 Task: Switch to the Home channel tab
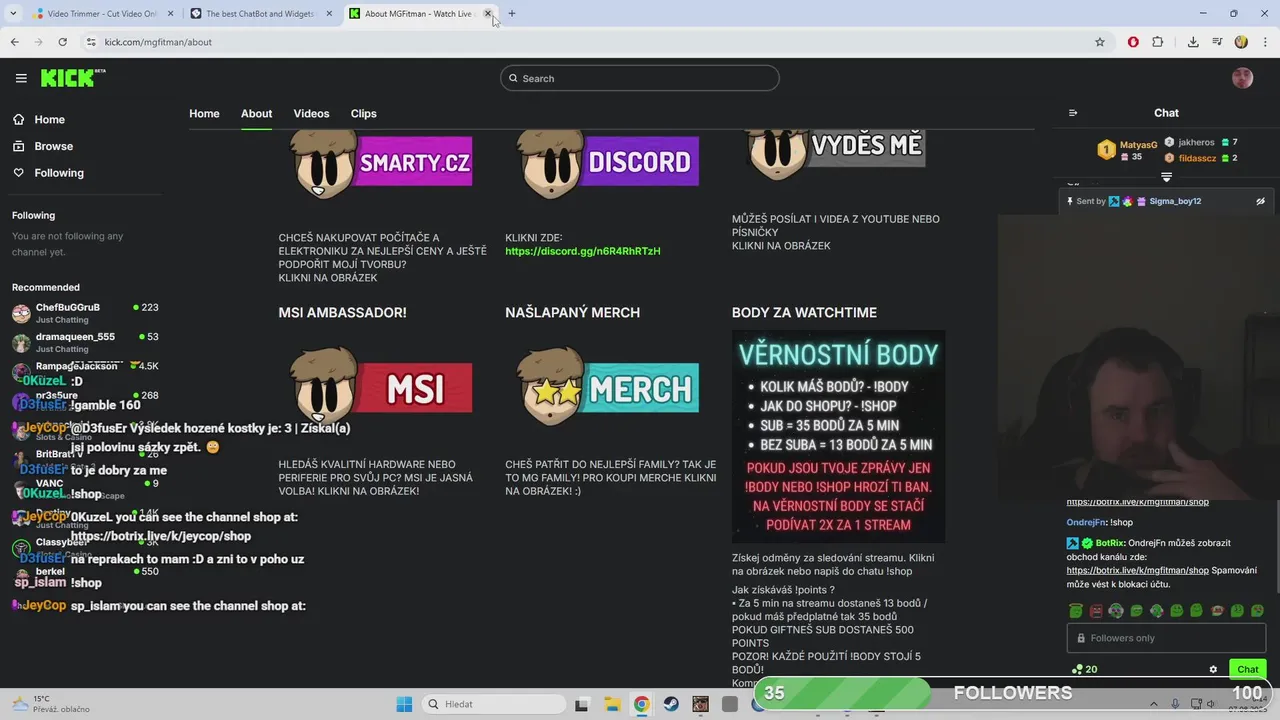(x=204, y=113)
